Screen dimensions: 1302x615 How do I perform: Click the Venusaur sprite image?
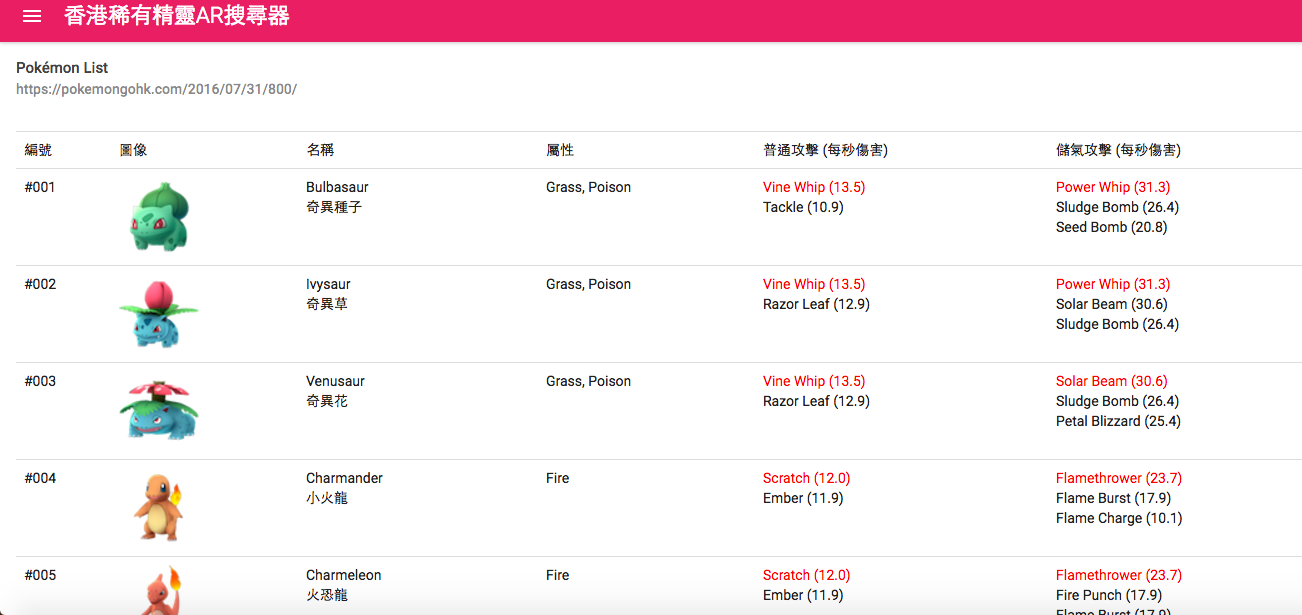pyautogui.click(x=158, y=410)
